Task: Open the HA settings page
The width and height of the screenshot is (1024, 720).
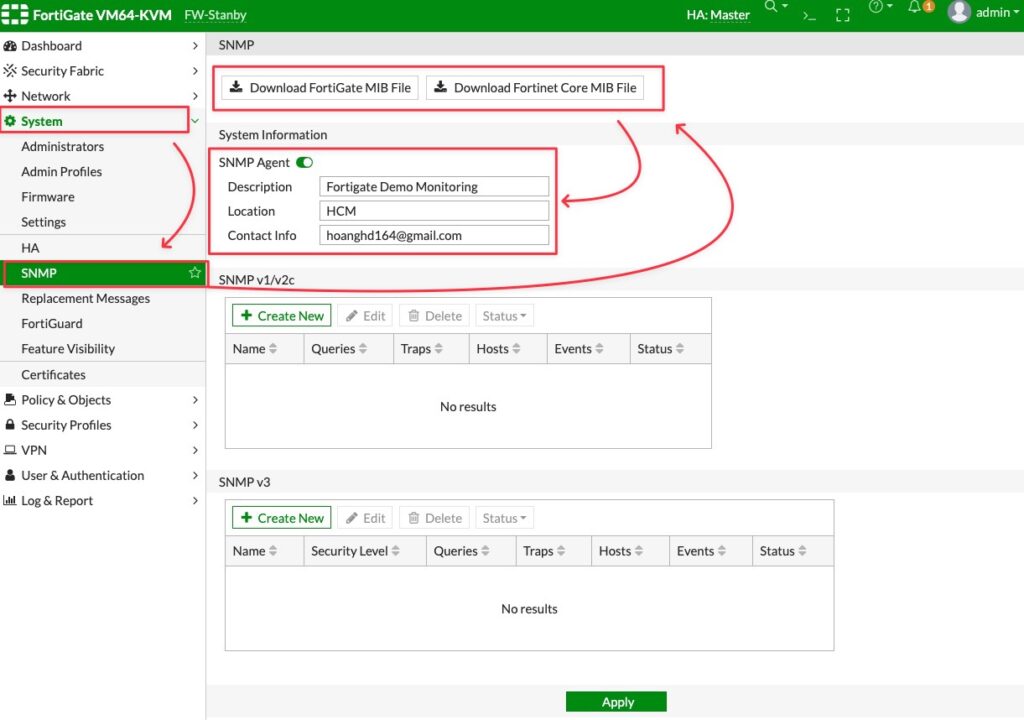Action: pos(30,248)
